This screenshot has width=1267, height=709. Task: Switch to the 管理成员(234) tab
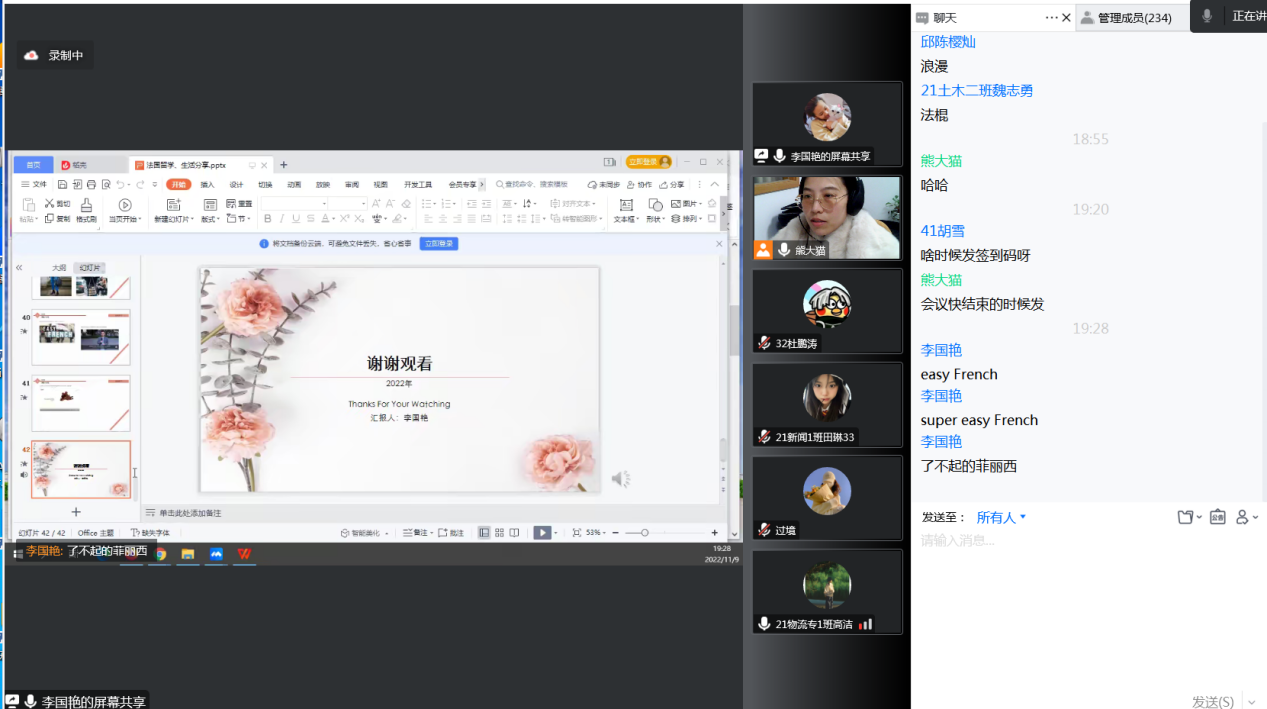click(1134, 17)
